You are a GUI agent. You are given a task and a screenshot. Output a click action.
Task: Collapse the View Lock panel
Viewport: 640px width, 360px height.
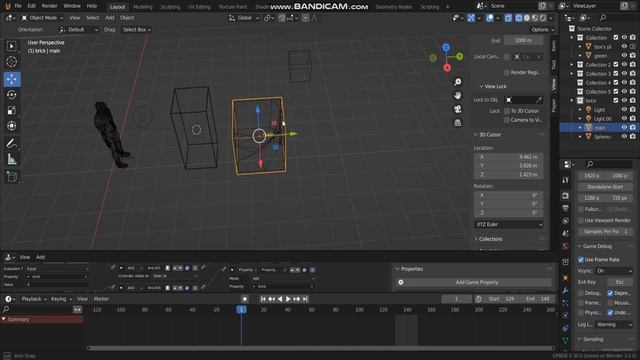tap(493, 87)
